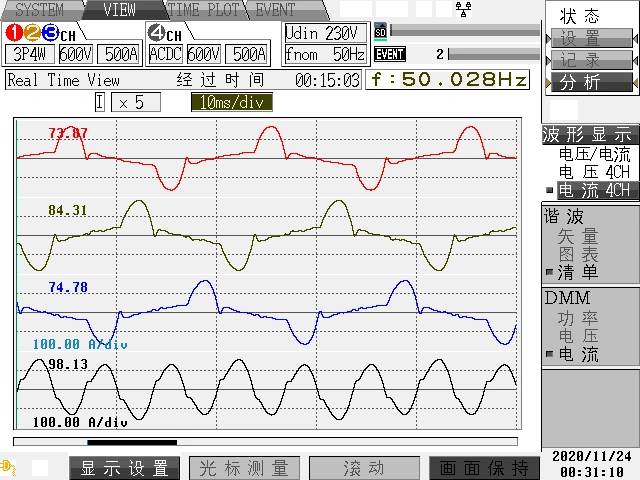Screen dimensions: 640x480
Task: Switch to the TIME PLOT tab
Action: pos(203,10)
